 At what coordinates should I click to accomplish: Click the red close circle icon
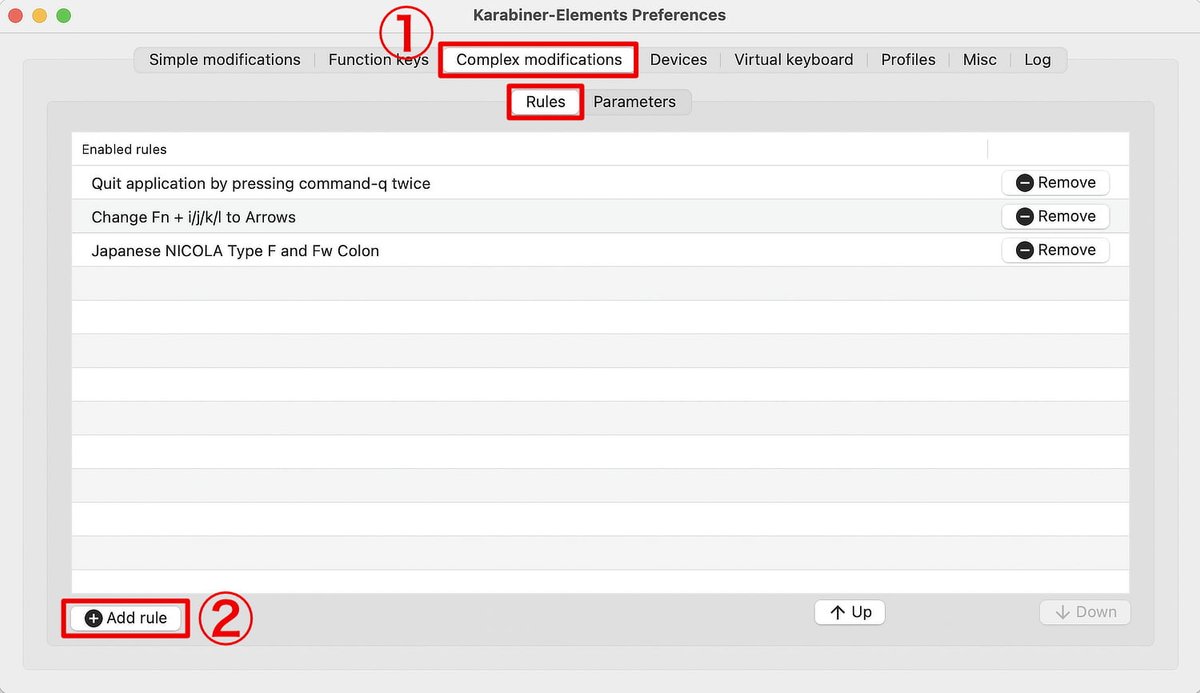coord(15,15)
